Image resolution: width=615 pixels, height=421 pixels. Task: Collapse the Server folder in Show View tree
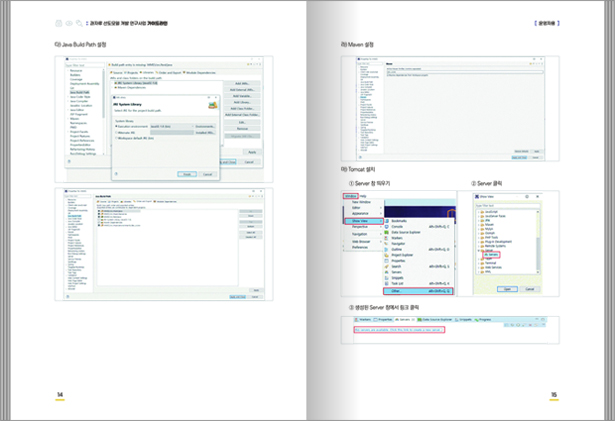click(478, 250)
